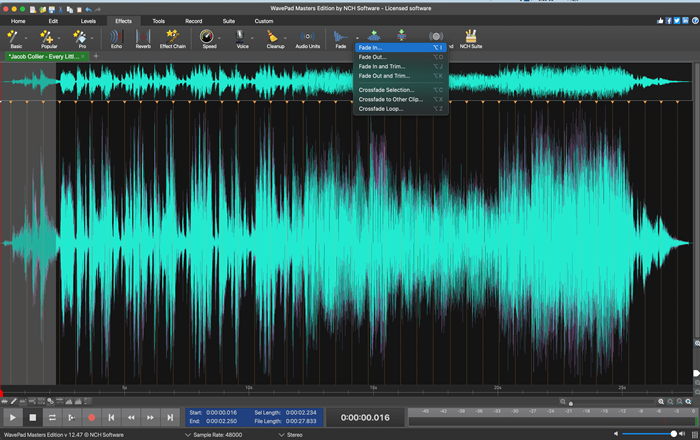The height and width of the screenshot is (440, 700).
Task: Switch to the Record tab
Action: pos(193,21)
